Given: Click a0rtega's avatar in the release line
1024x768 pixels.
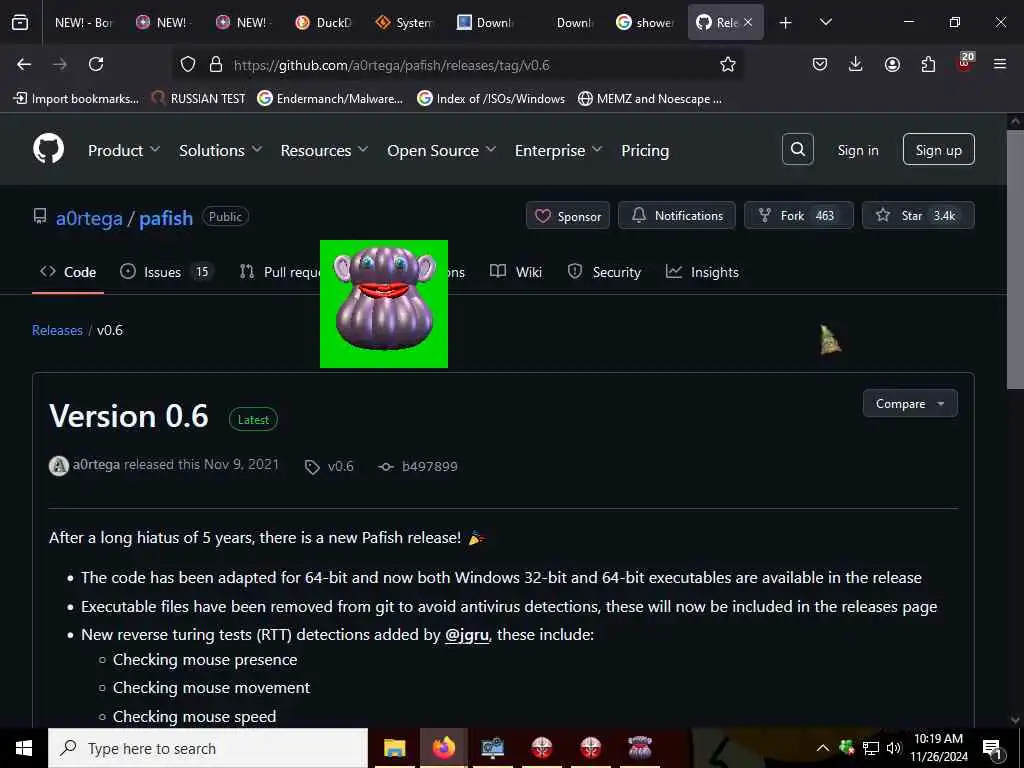Looking at the screenshot, I should [x=59, y=466].
